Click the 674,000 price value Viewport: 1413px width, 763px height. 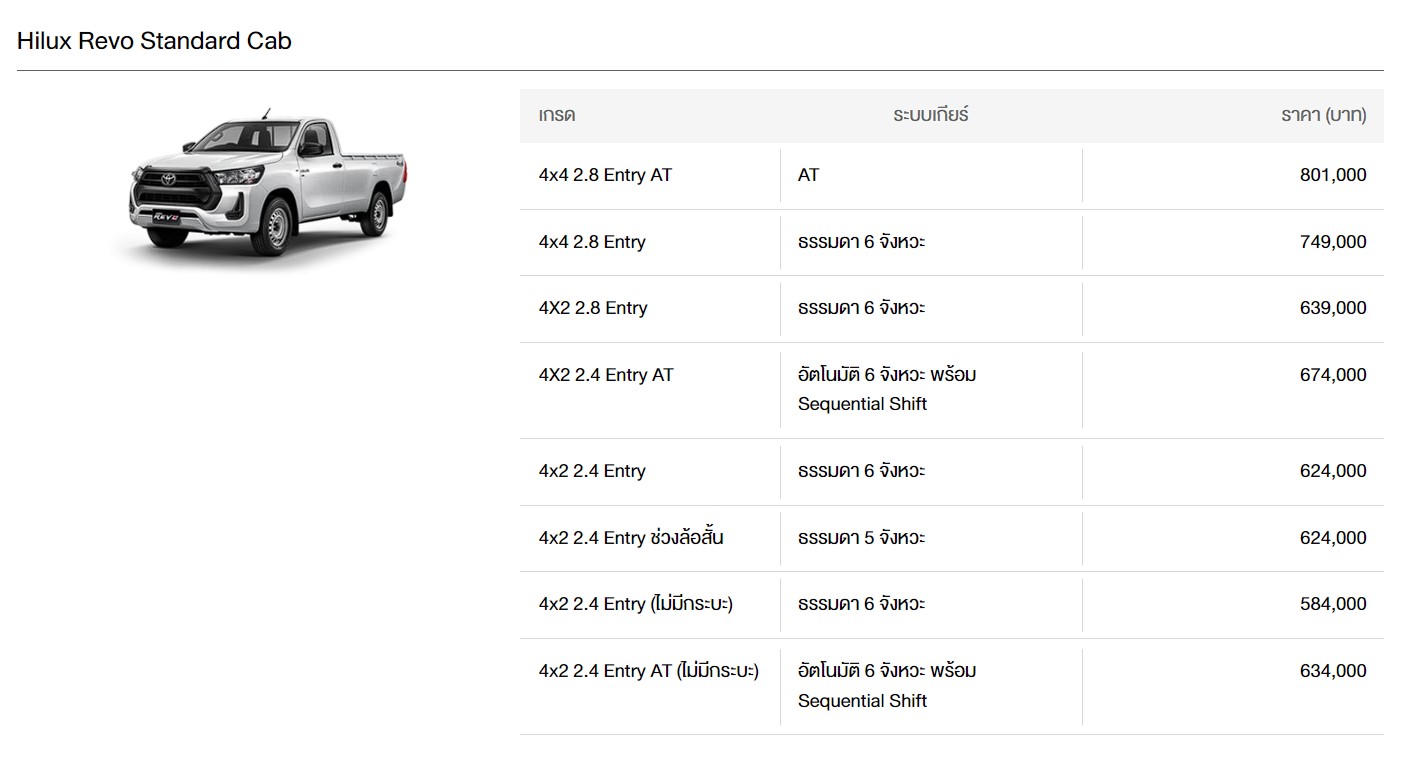(x=1332, y=375)
